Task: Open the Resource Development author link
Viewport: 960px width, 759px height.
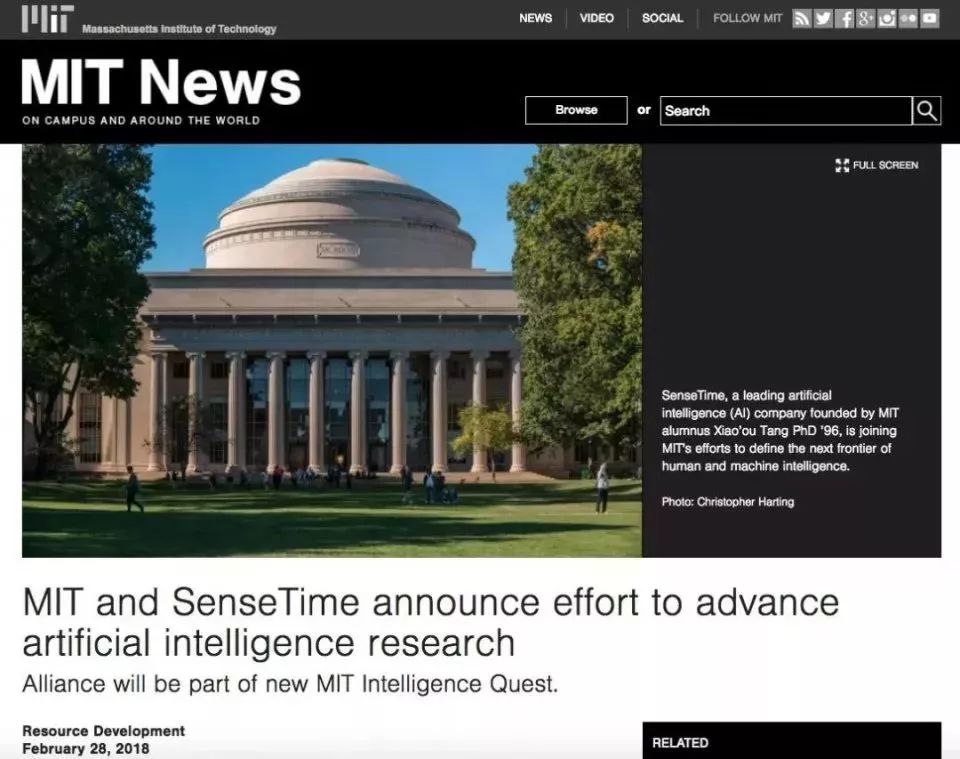Action: point(103,731)
